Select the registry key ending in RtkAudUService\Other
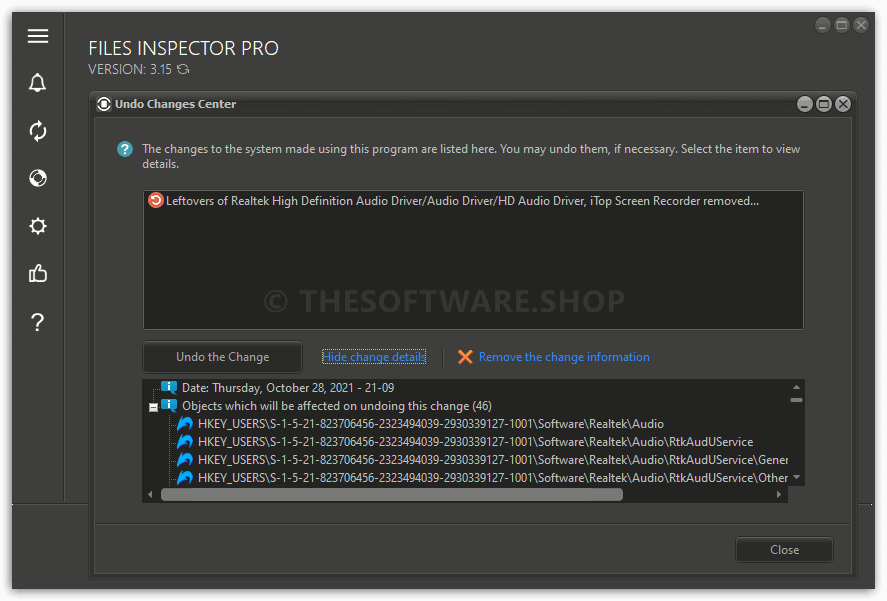The height and width of the screenshot is (601, 887). pos(493,478)
